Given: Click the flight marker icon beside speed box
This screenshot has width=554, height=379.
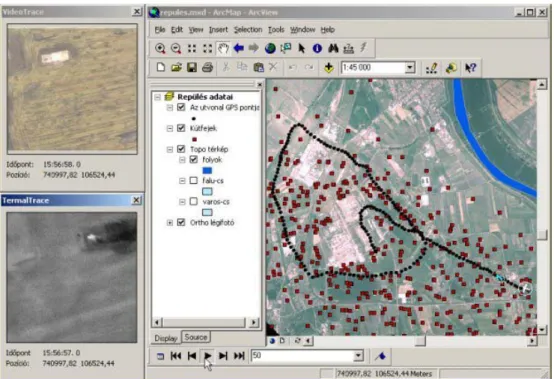Looking at the screenshot, I should [380, 356].
